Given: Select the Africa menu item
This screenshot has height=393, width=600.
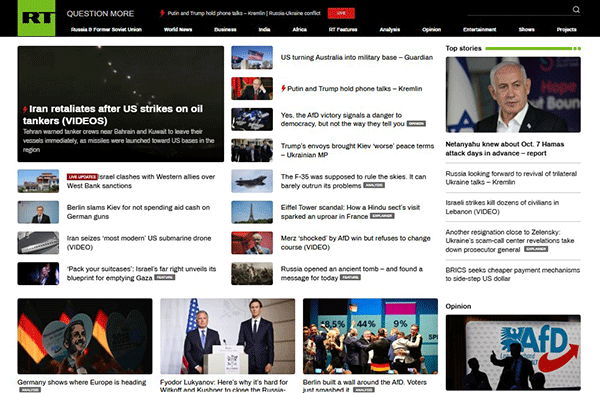Looking at the screenshot, I should tap(300, 29).
